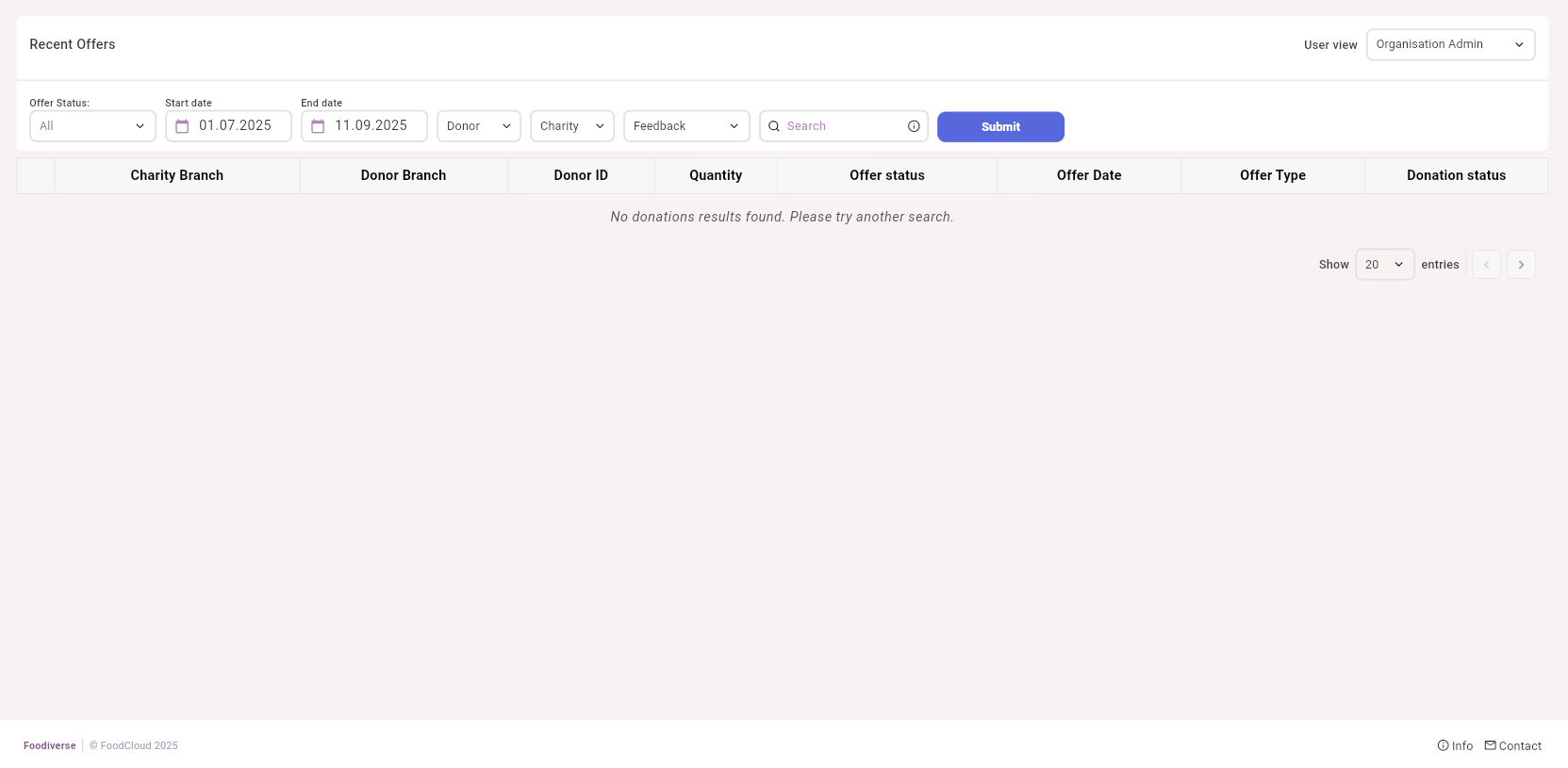The height and width of the screenshot is (768, 1568).
Task: Go to the previous results page
Action: tap(1486, 265)
